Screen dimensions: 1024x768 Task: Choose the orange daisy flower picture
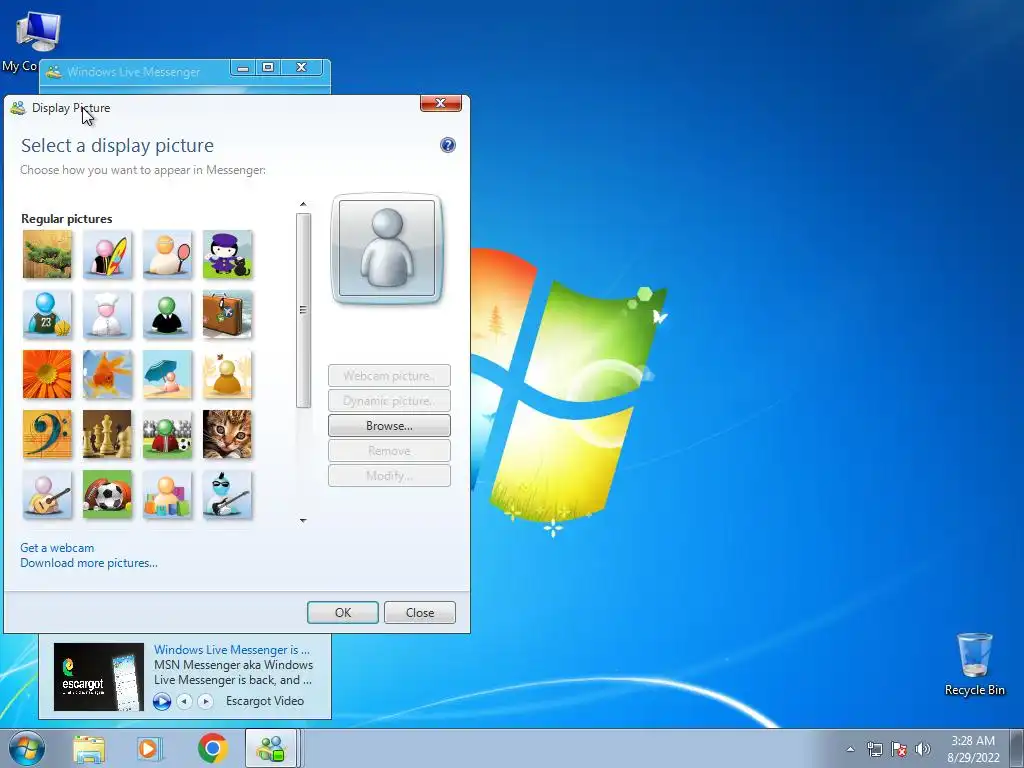tap(47, 375)
